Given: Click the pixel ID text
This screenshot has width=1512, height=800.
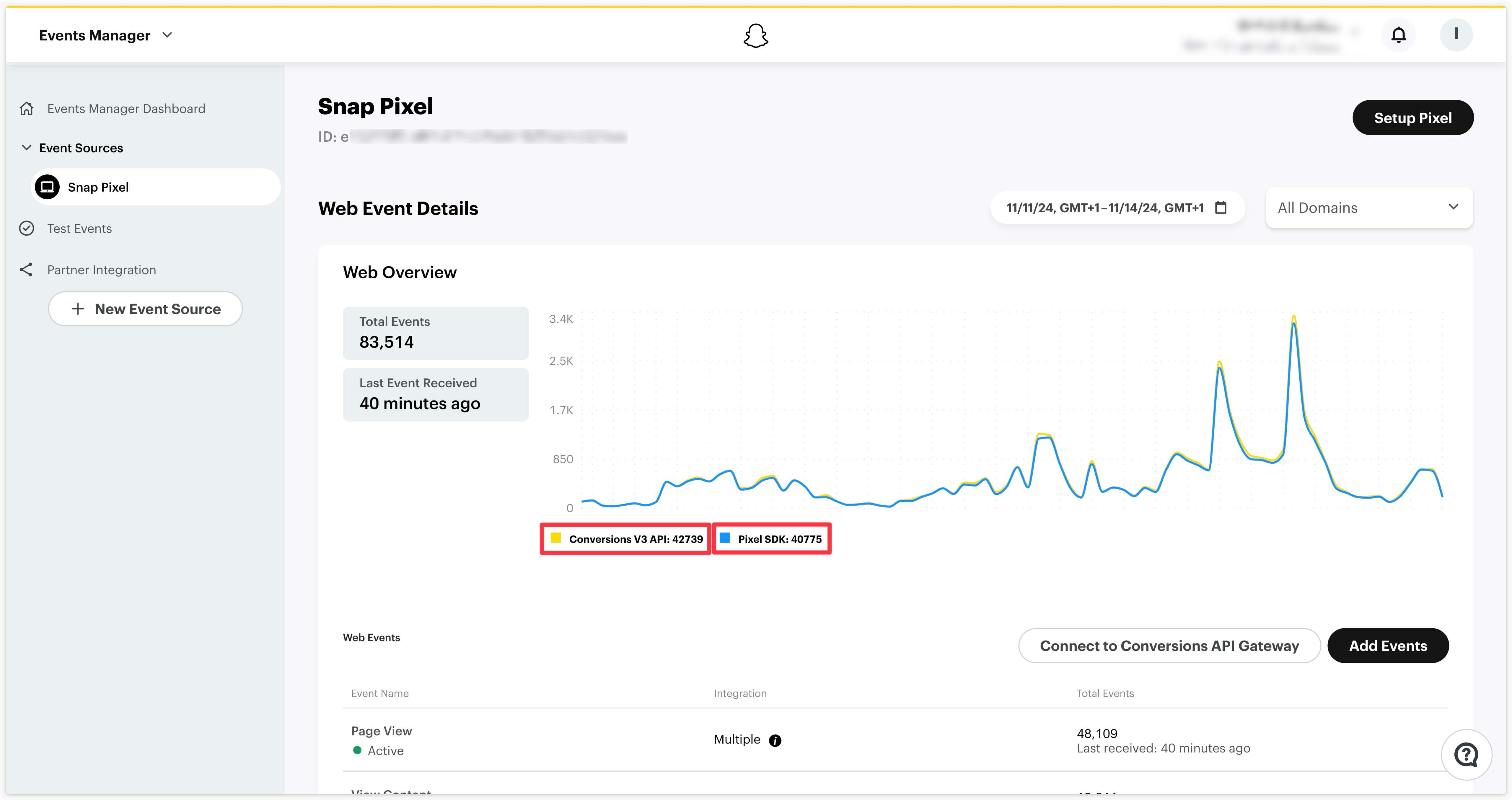Looking at the screenshot, I should [x=472, y=137].
